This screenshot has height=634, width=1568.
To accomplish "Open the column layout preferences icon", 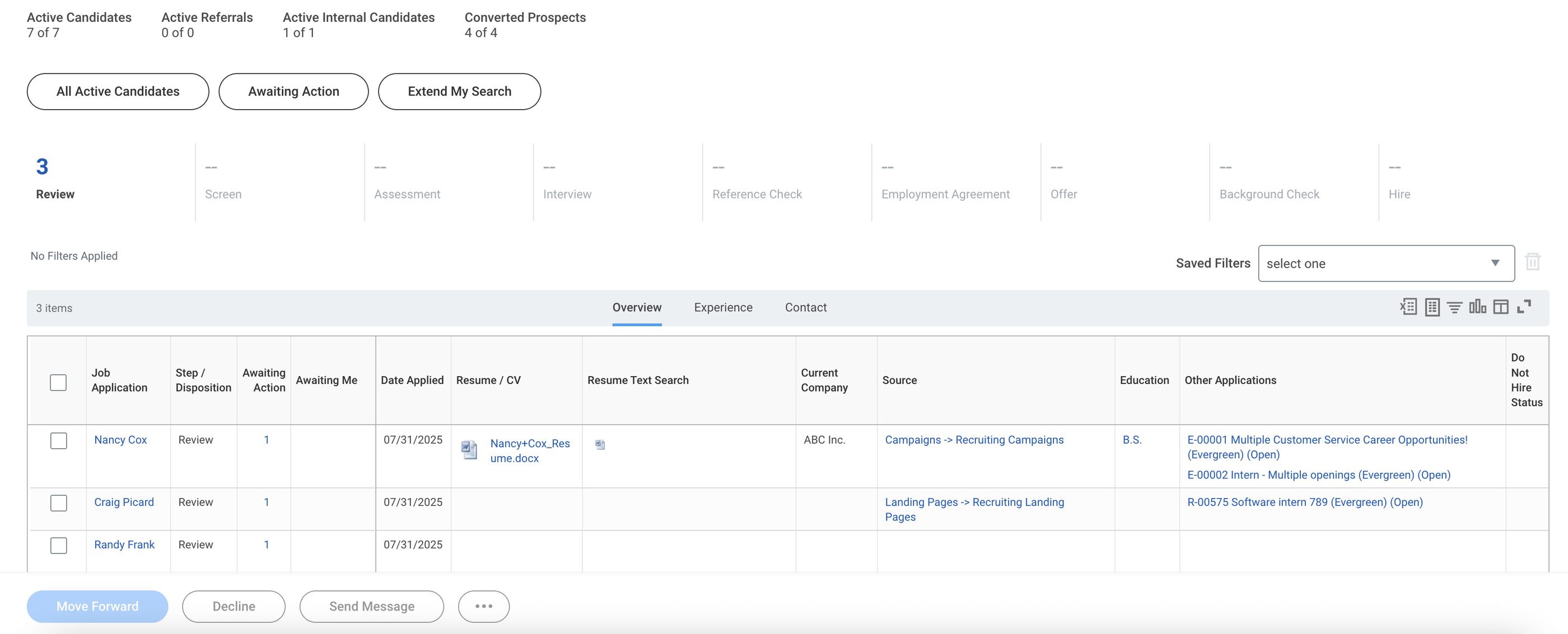I will click(1500, 307).
